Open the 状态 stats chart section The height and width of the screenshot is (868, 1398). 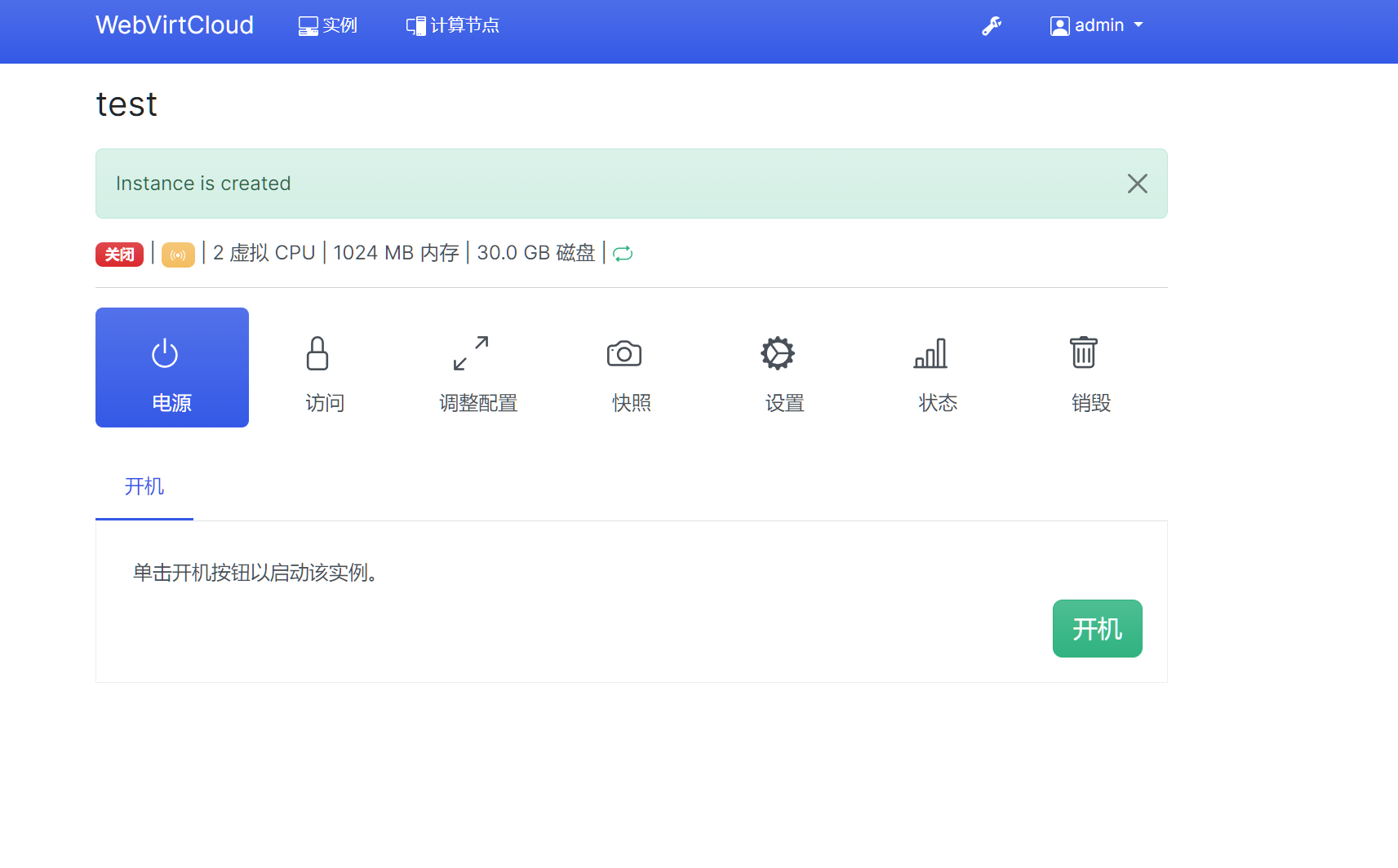tap(938, 367)
